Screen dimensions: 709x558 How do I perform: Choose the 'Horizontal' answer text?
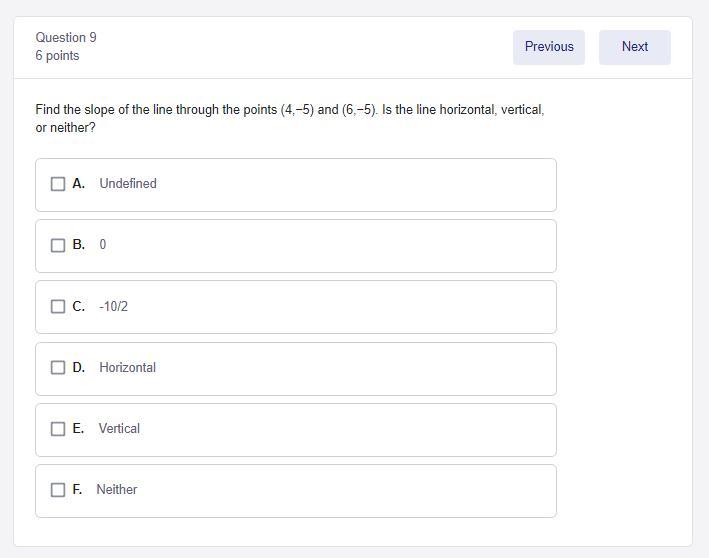pos(128,368)
